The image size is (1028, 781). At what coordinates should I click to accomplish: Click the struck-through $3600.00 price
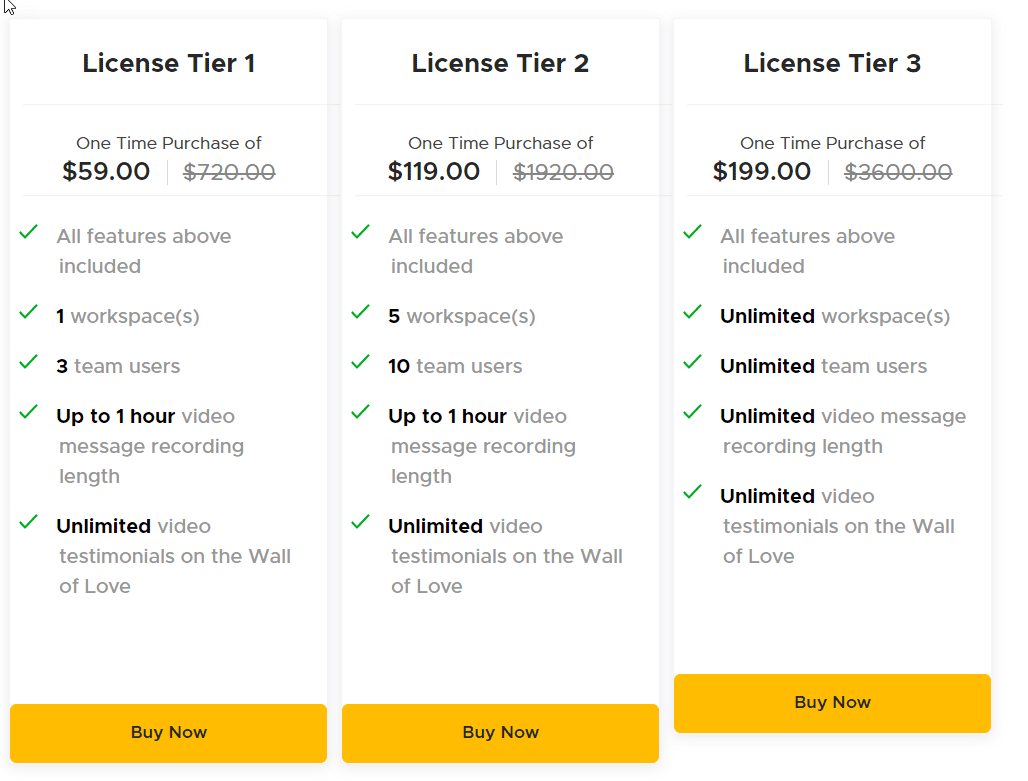coord(898,173)
